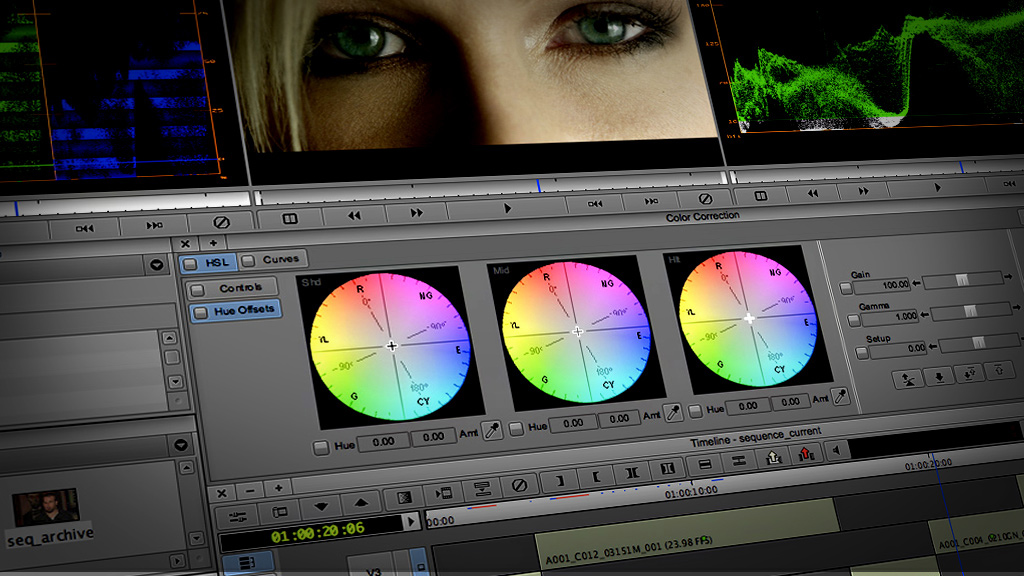Toggle the Gamma enable checkbox
The height and width of the screenshot is (576, 1024).
(852, 320)
